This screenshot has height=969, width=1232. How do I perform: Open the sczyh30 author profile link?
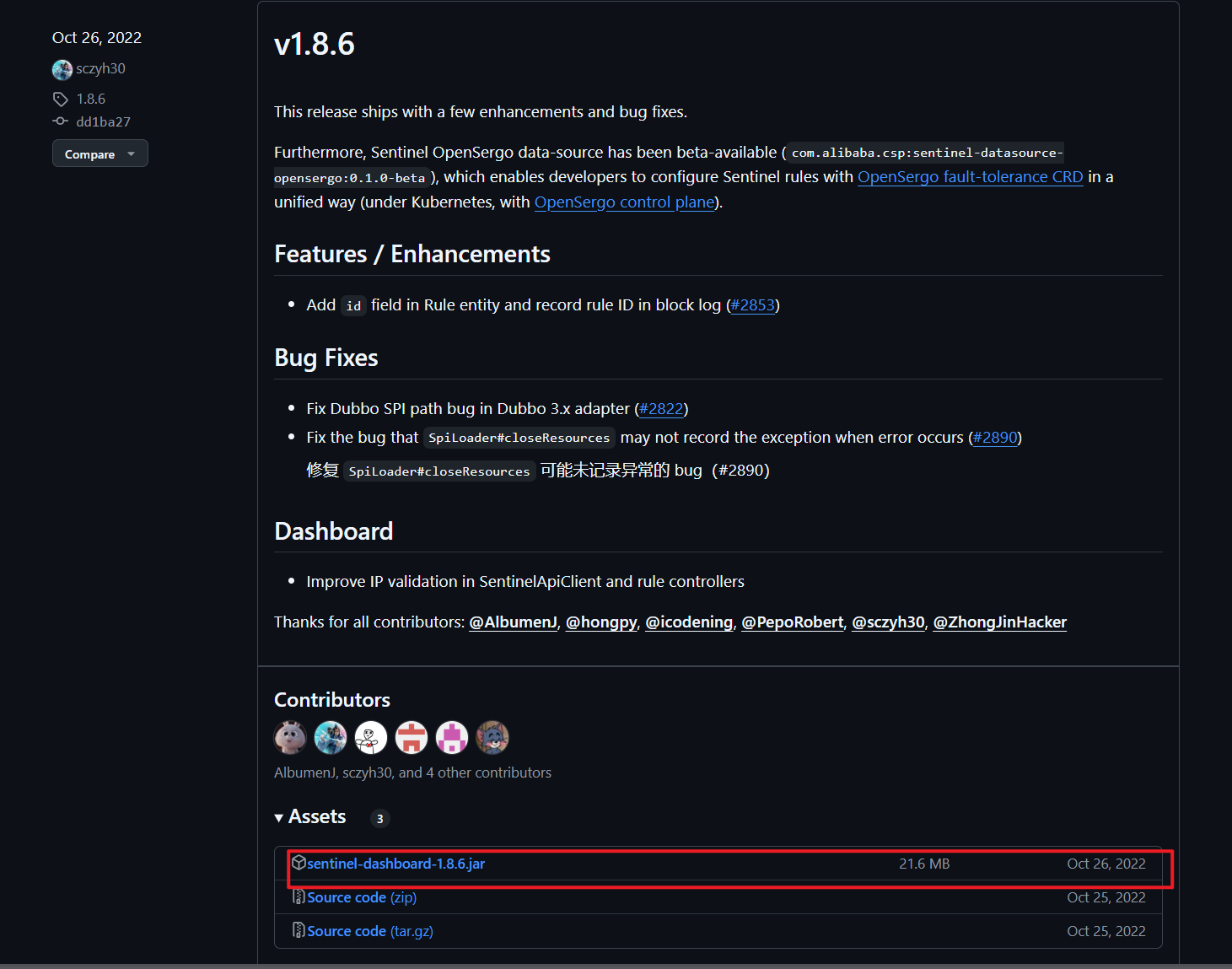[100, 68]
